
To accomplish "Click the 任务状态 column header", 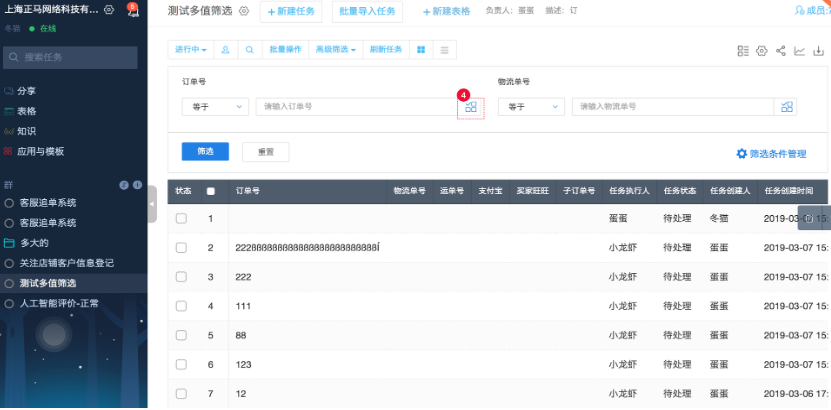I will coord(680,191).
